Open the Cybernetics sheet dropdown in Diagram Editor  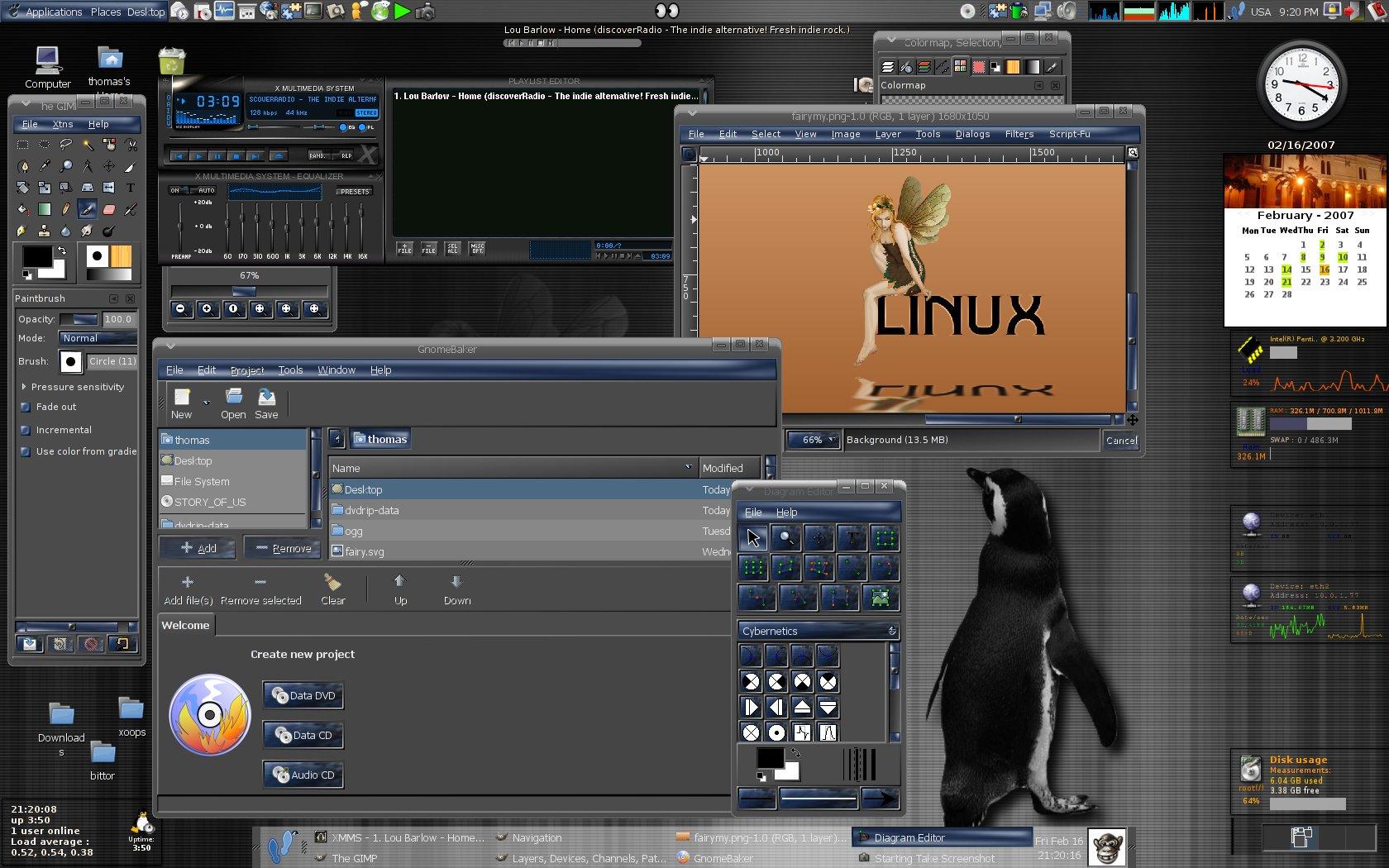tap(819, 632)
